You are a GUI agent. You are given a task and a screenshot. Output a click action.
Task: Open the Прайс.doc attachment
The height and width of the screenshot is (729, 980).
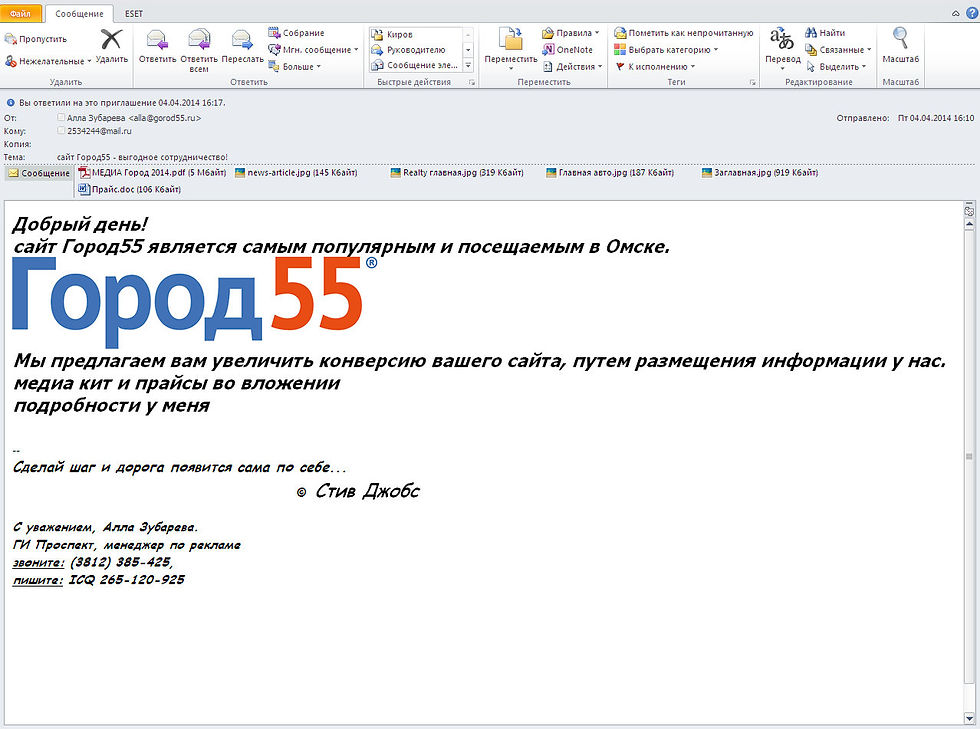click(x=130, y=189)
